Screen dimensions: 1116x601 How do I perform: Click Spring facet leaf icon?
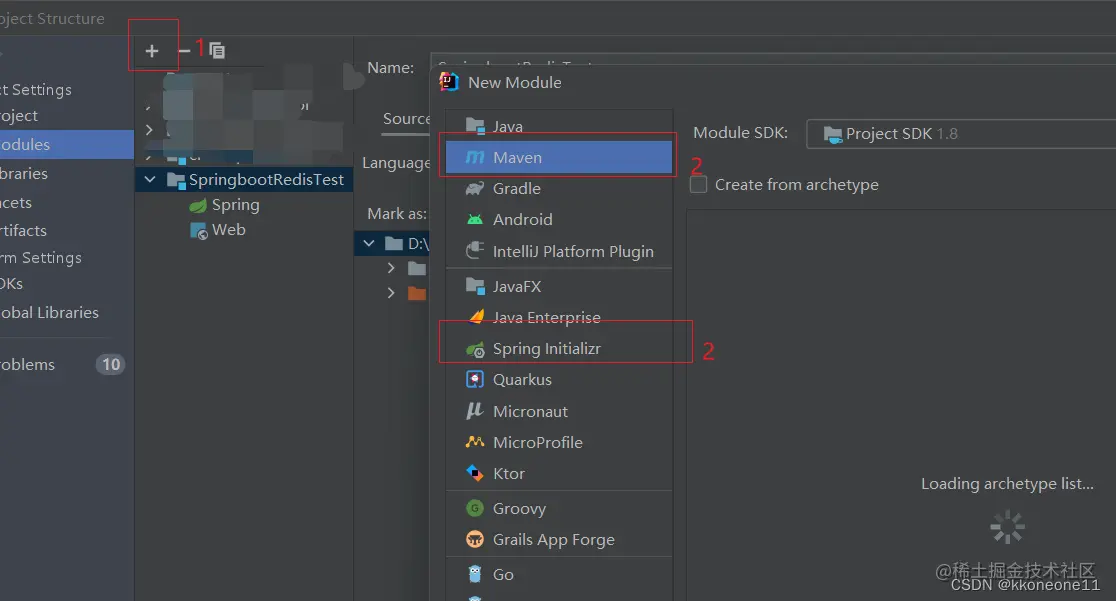198,205
